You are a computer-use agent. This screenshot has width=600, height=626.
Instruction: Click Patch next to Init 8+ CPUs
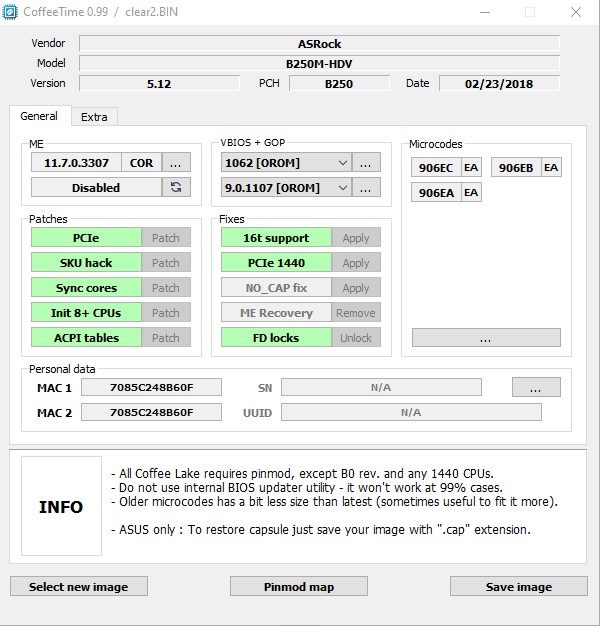tap(166, 313)
